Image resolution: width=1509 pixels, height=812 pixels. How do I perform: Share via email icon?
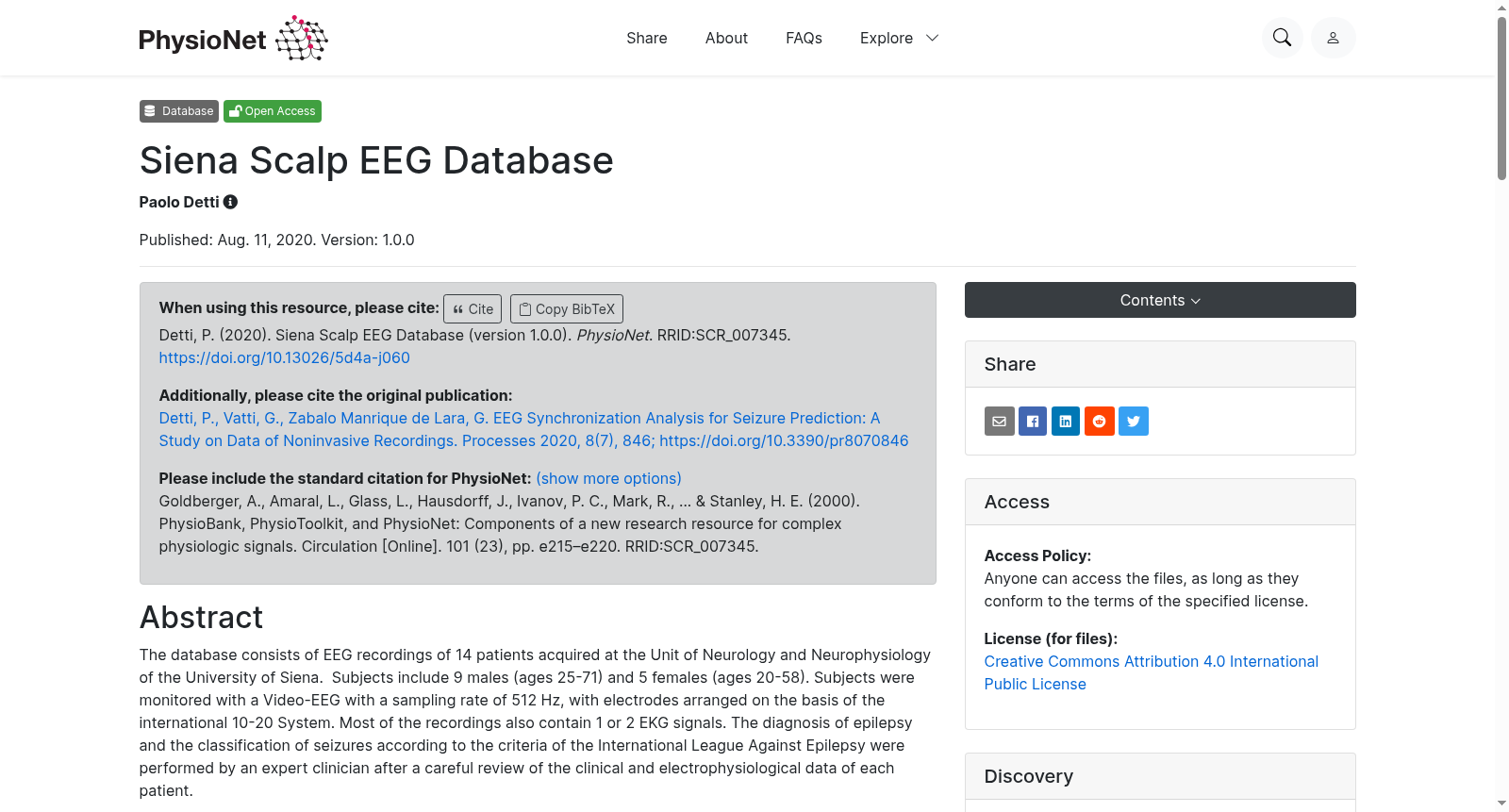click(1000, 422)
